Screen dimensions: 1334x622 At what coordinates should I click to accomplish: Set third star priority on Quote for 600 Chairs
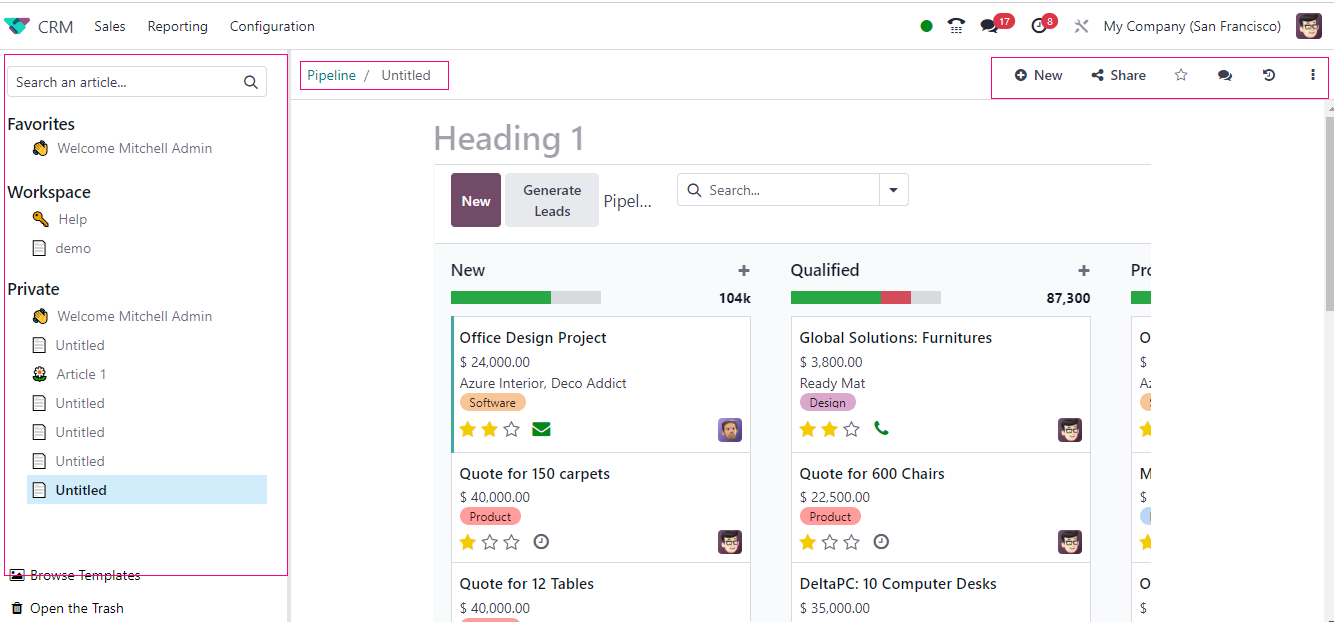[x=852, y=542]
